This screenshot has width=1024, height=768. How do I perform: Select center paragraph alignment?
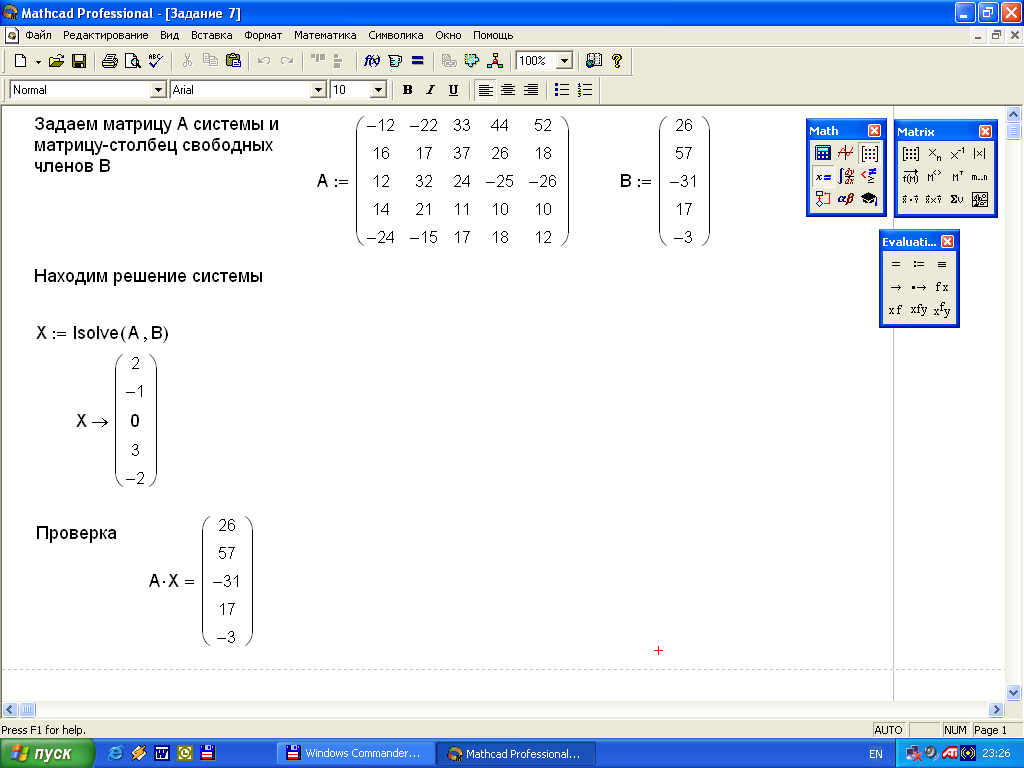(x=507, y=90)
